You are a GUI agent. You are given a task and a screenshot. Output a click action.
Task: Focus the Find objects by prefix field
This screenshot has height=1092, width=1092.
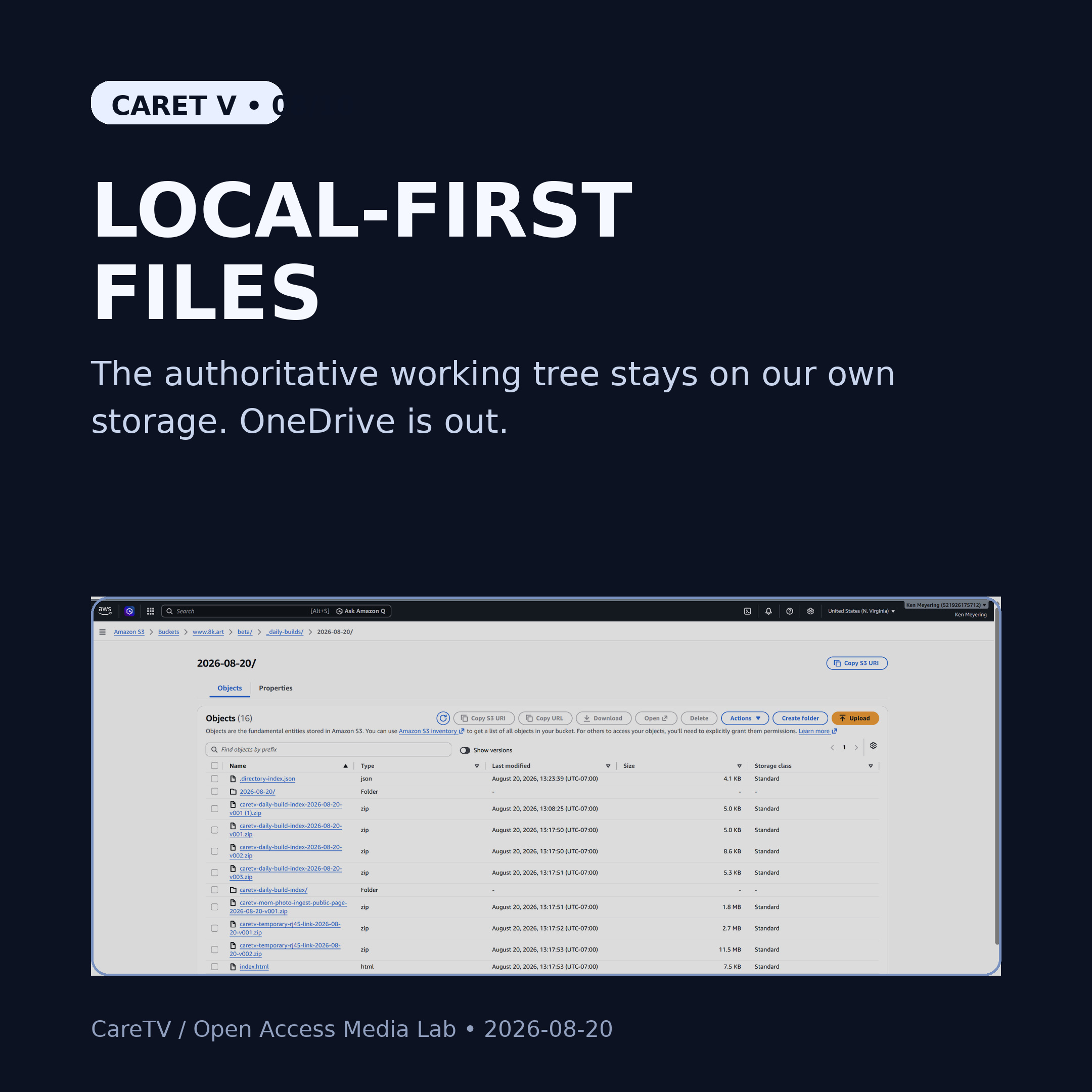[329, 749]
